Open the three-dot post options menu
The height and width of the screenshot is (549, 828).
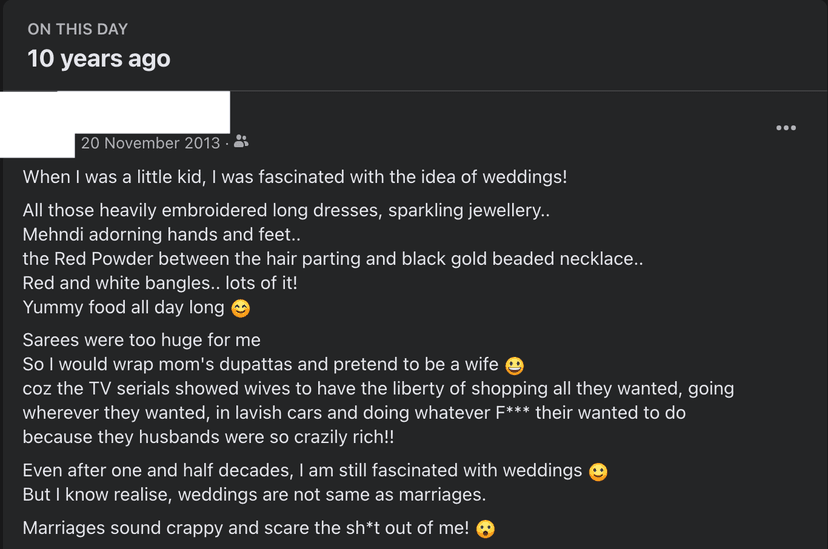(x=786, y=128)
